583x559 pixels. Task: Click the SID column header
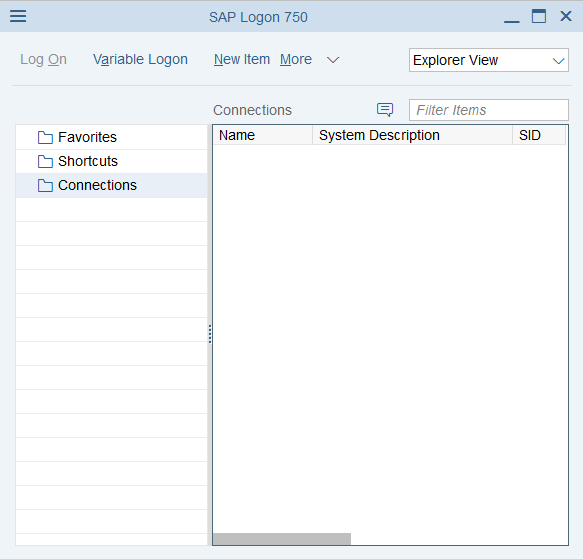point(539,135)
